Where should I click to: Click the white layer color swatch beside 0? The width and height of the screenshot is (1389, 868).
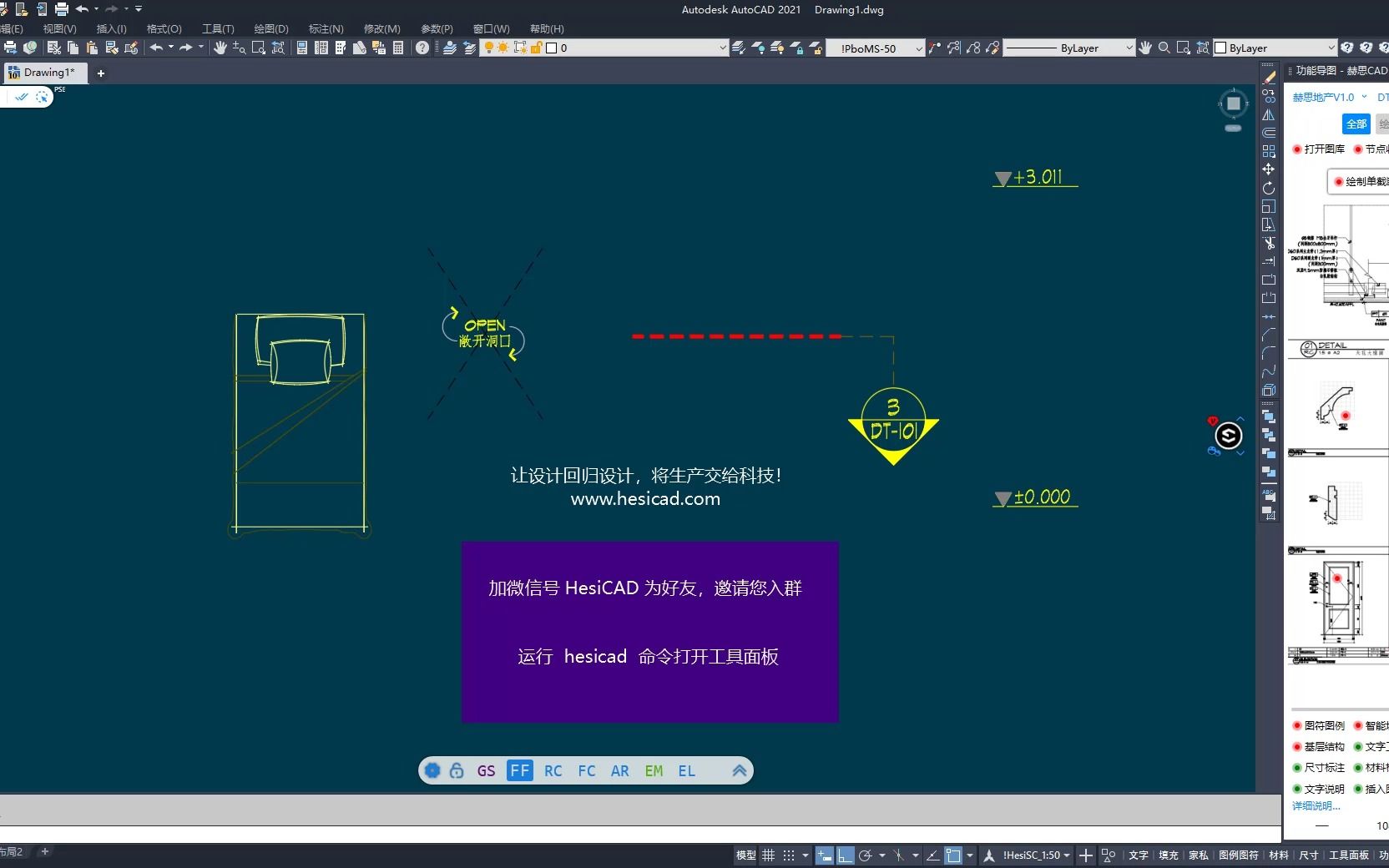coord(551,48)
